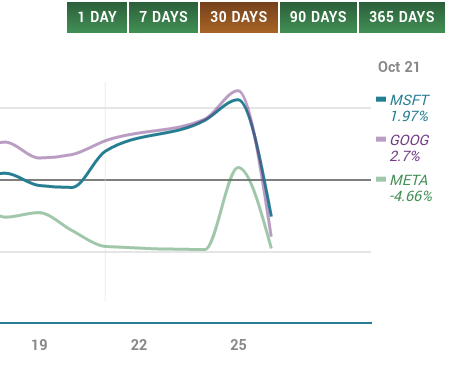
Task: Select the 1 DAY range tab
Action: click(x=97, y=17)
